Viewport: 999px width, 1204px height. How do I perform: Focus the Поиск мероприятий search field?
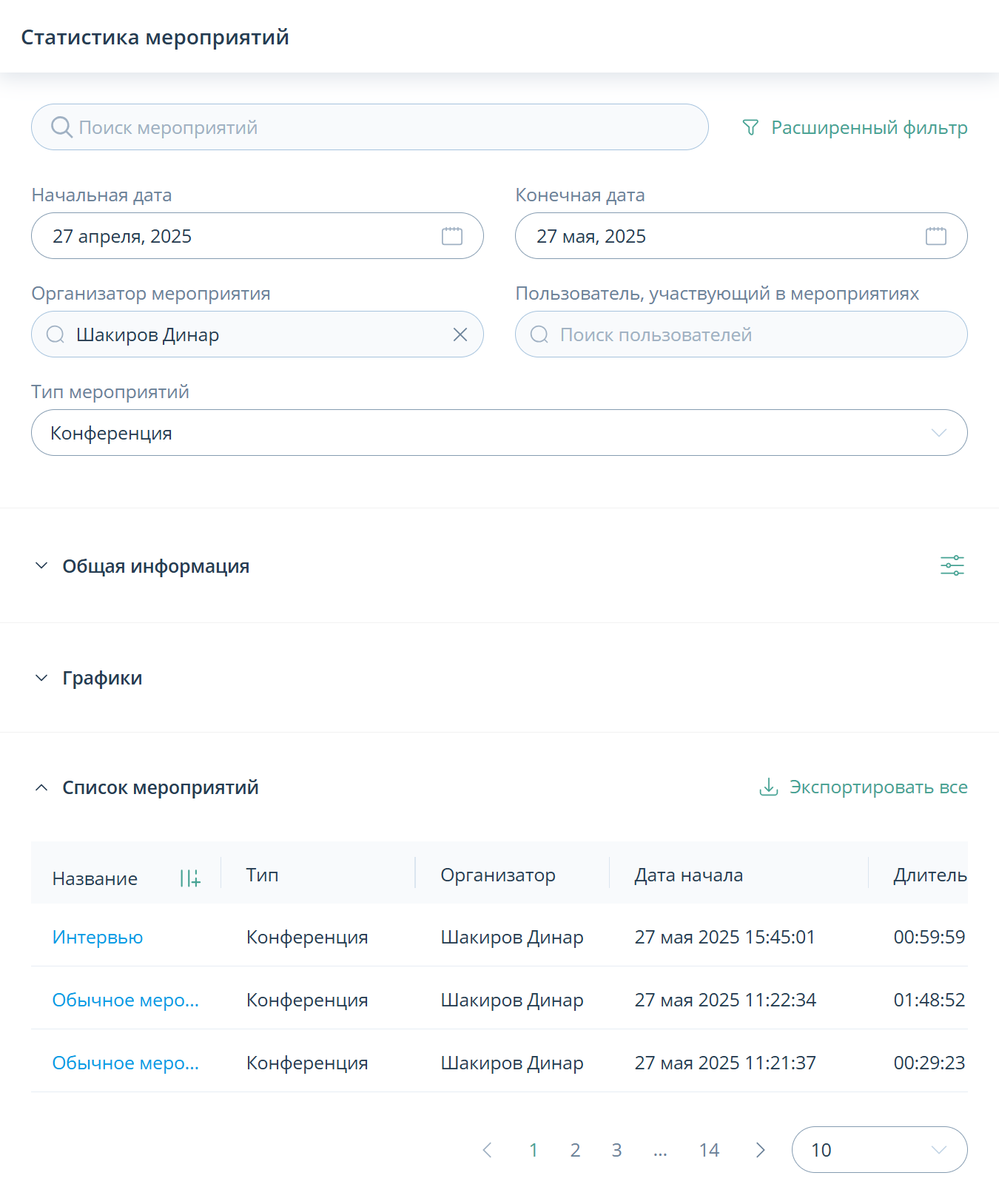point(370,127)
